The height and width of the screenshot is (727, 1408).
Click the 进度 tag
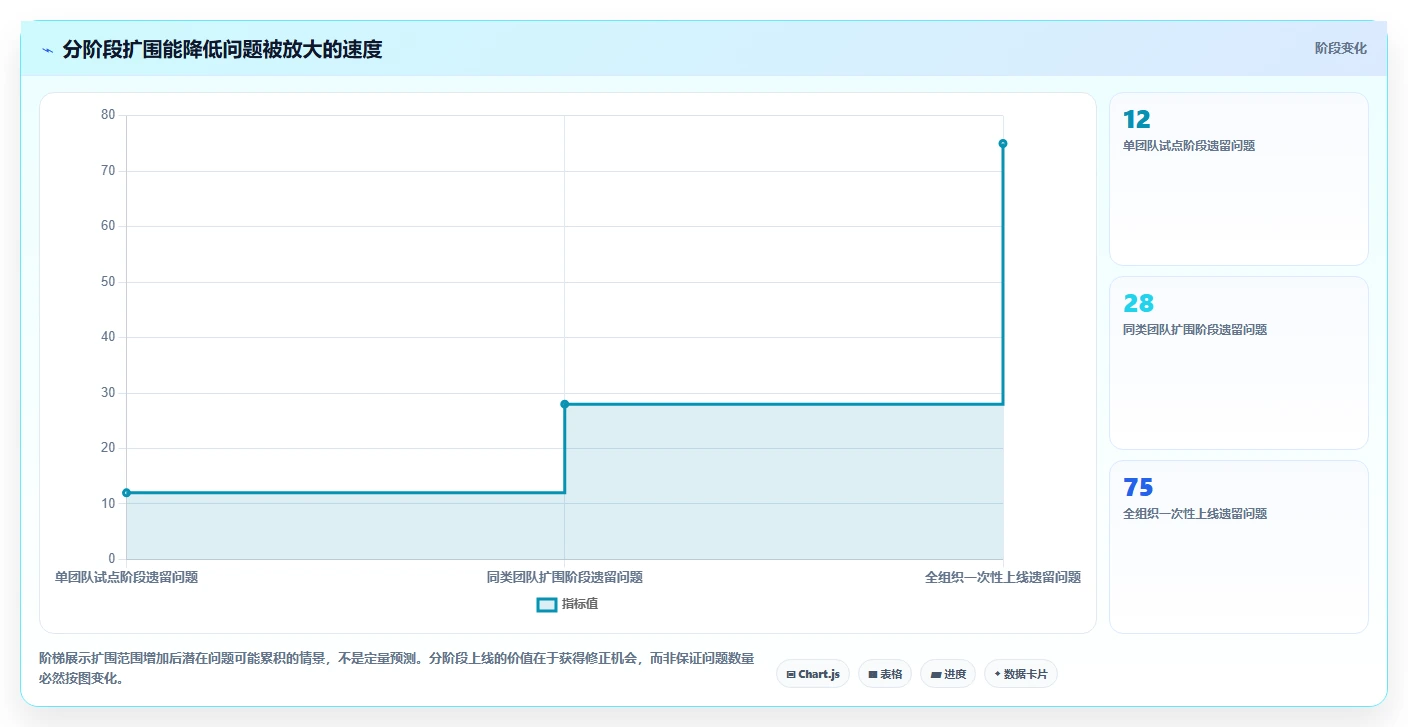[x=947, y=674]
